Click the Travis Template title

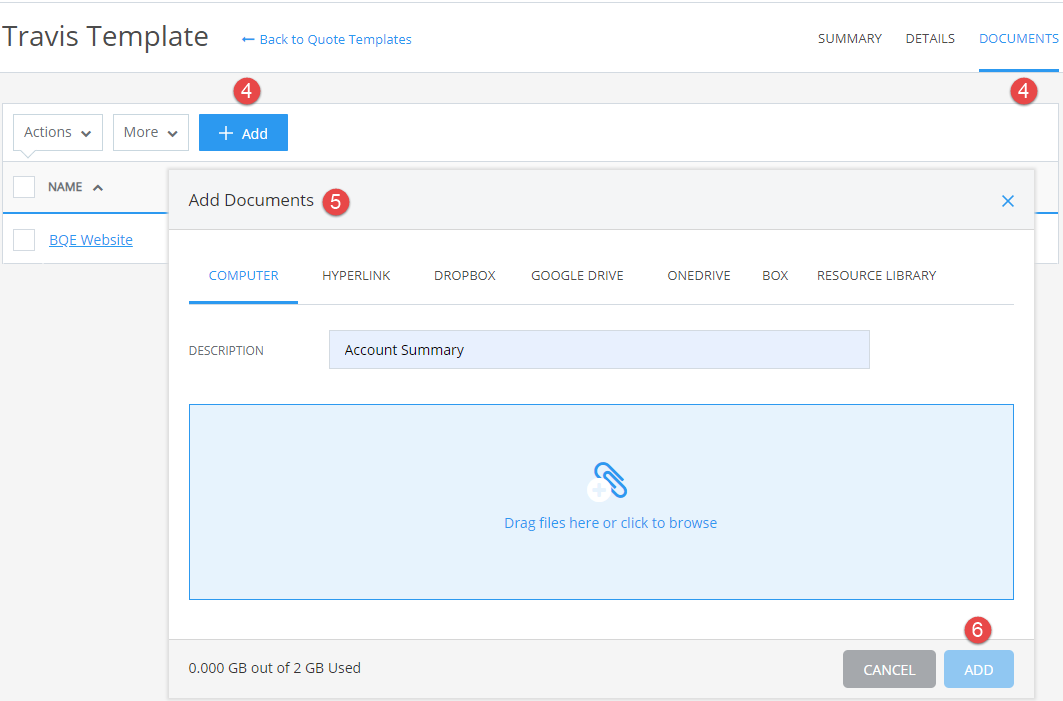[105, 37]
